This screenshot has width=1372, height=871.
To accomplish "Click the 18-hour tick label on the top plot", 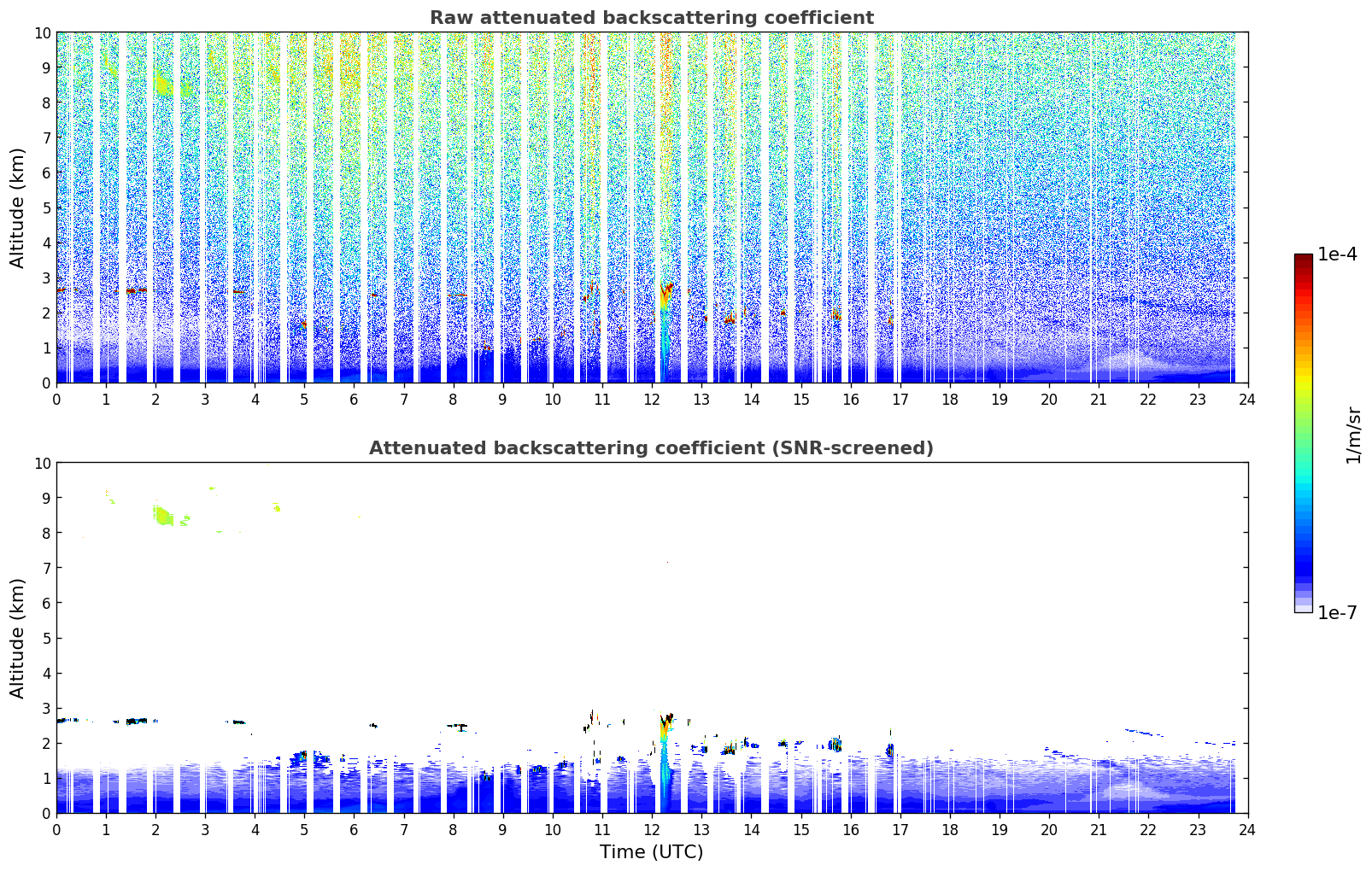I will pyautogui.click(x=950, y=399).
